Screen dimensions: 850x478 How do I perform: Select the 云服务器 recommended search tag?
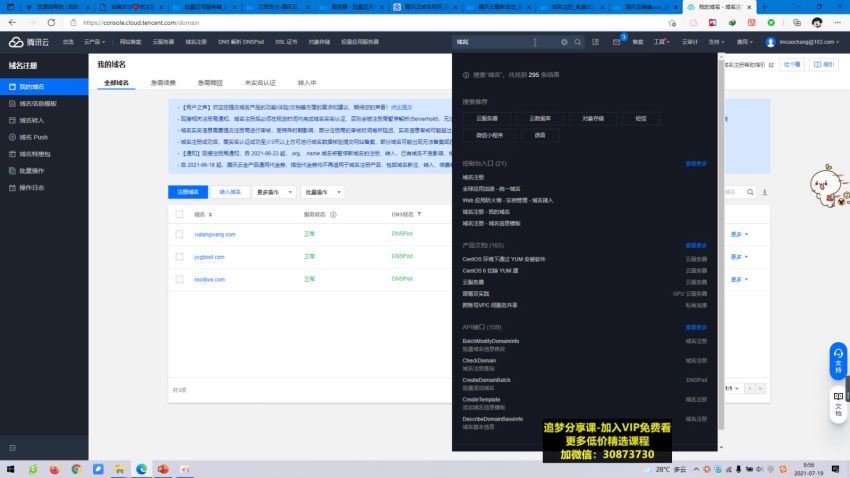pyautogui.click(x=487, y=118)
